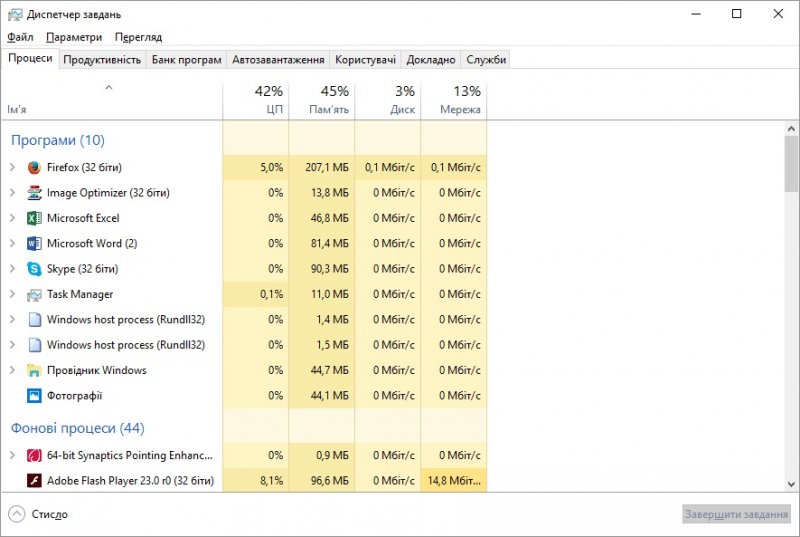Click the 14,8 Мбіт network value

click(454, 480)
